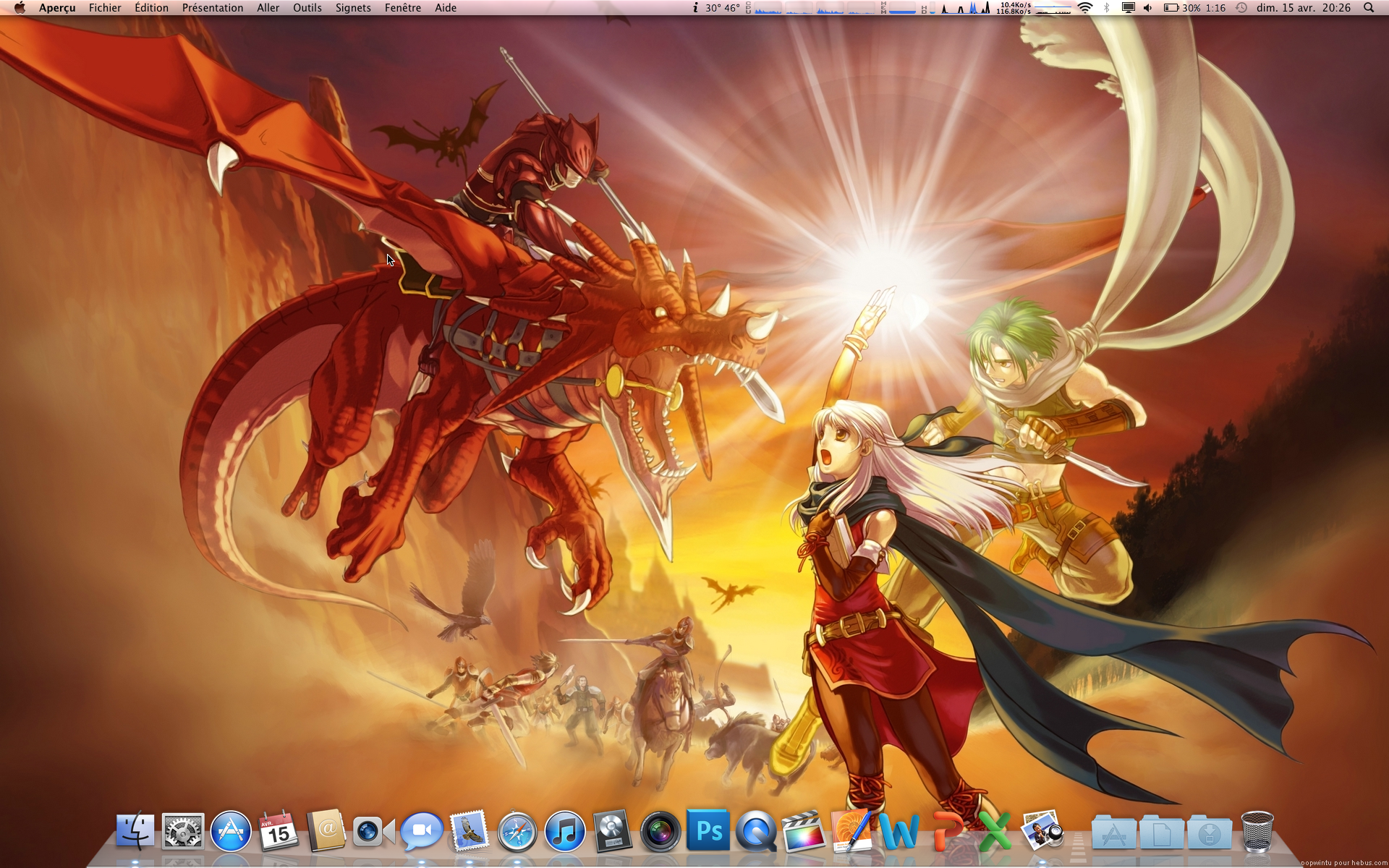
Task: Click the HD disk usage meter
Action: 927,8
